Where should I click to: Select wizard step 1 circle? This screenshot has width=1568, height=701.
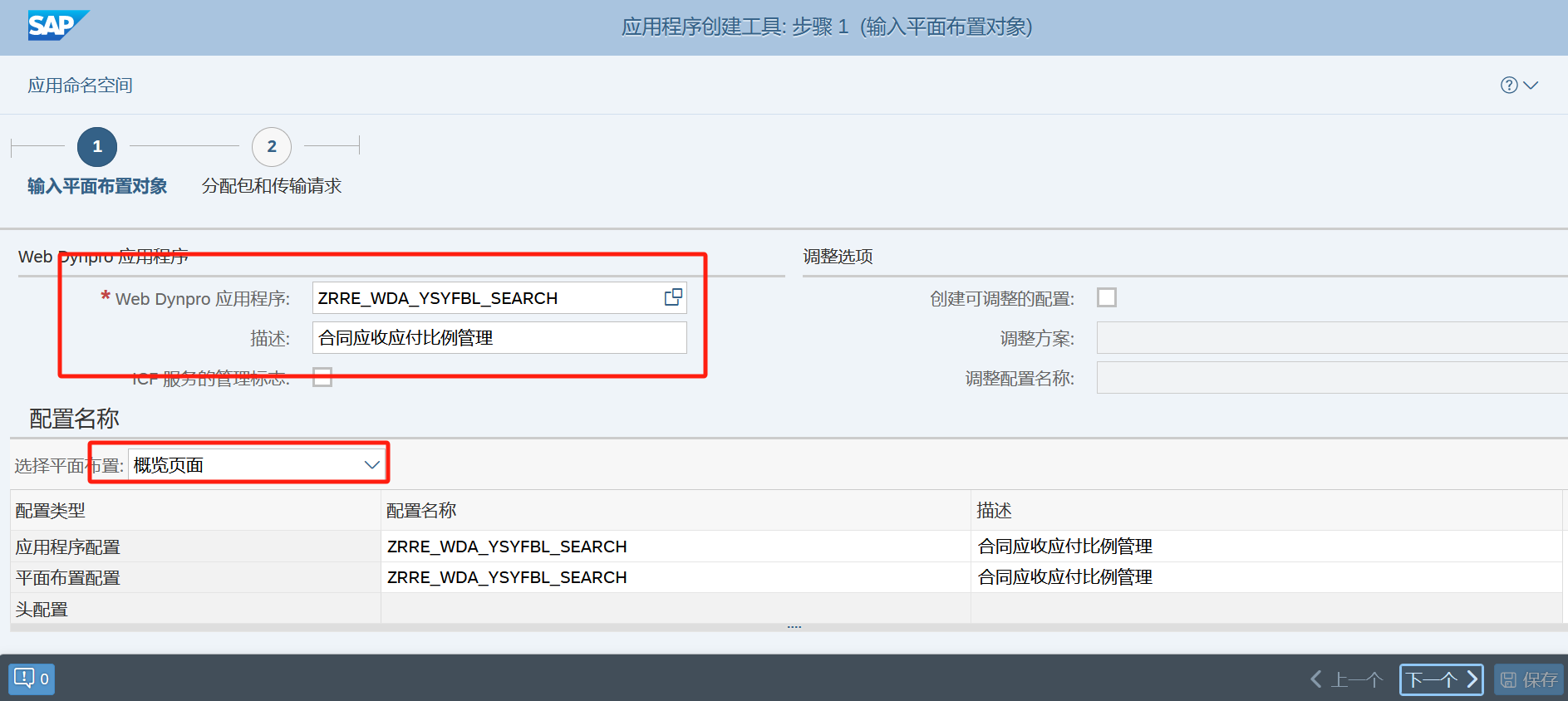(97, 147)
